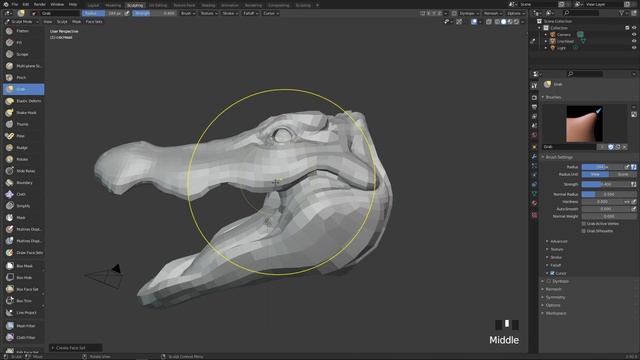Toggle visibility of the Light object

(x=634, y=48)
